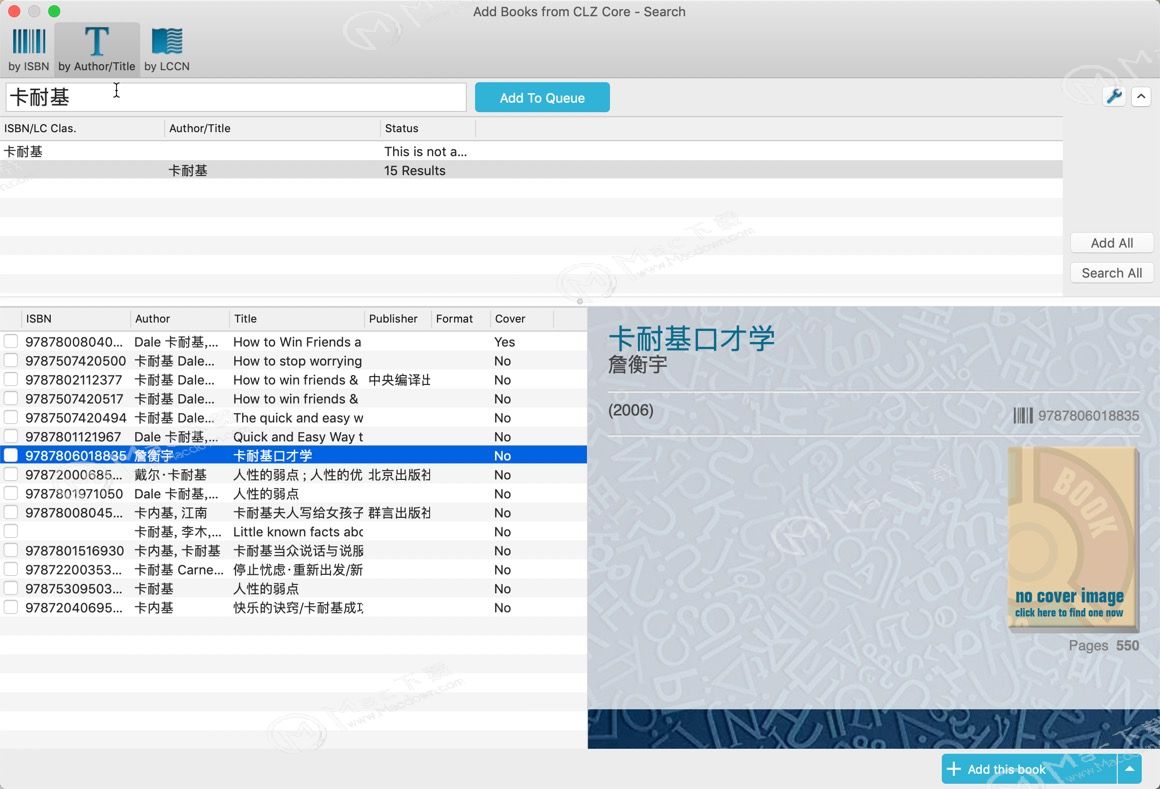Check the box for The quick and easy w

[x=11, y=418]
